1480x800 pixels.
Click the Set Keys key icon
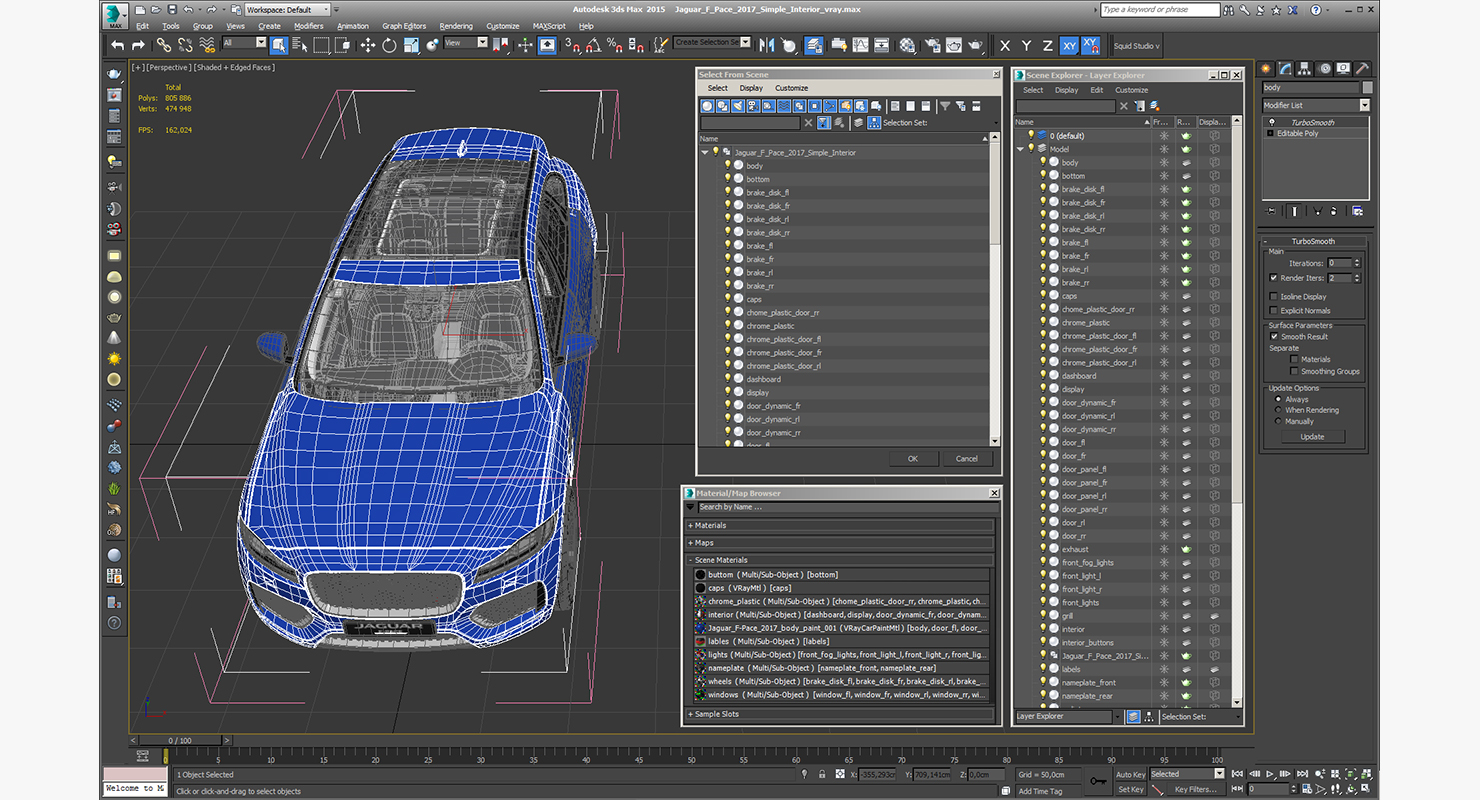(1098, 781)
